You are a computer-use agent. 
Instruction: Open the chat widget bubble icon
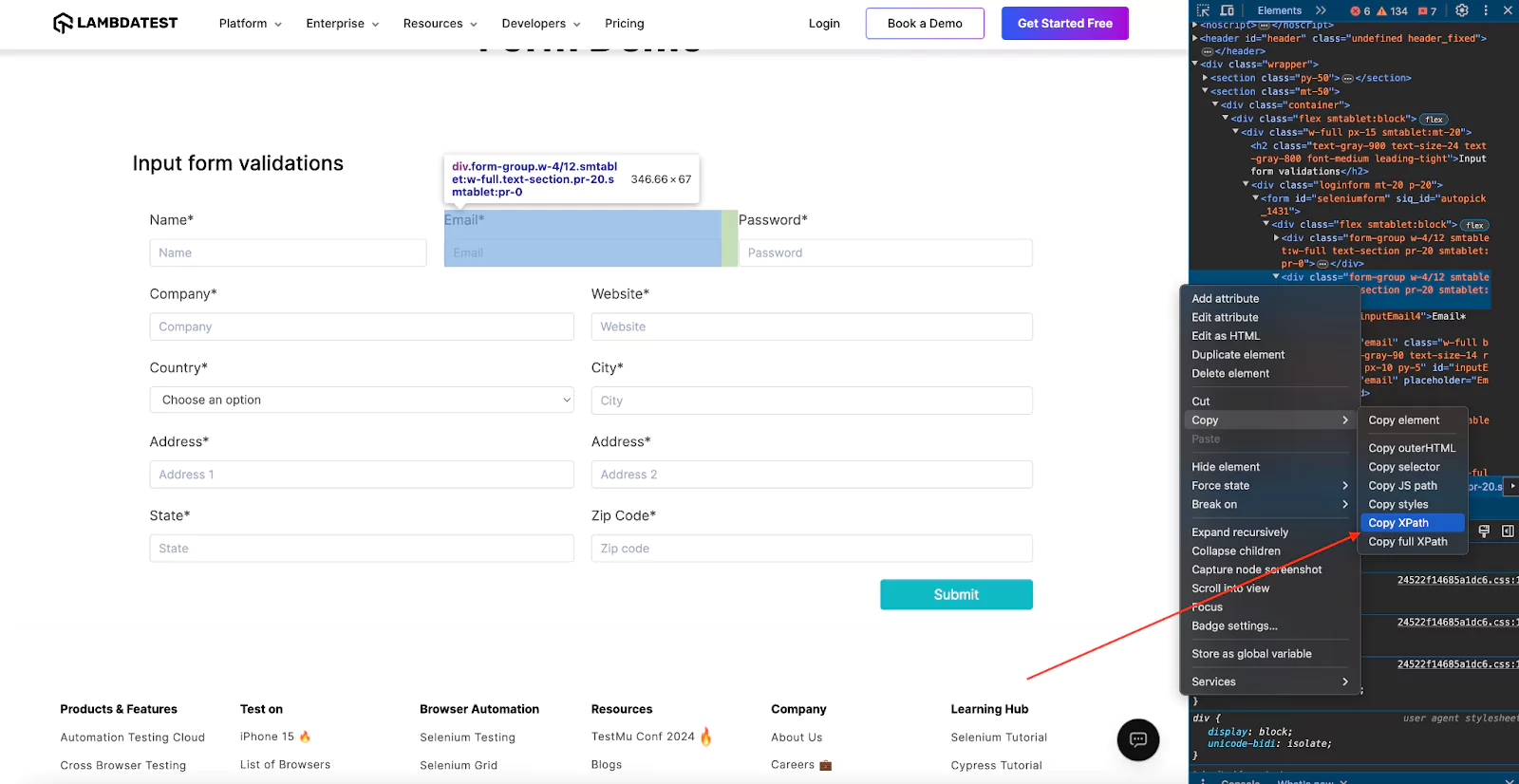(x=1138, y=740)
